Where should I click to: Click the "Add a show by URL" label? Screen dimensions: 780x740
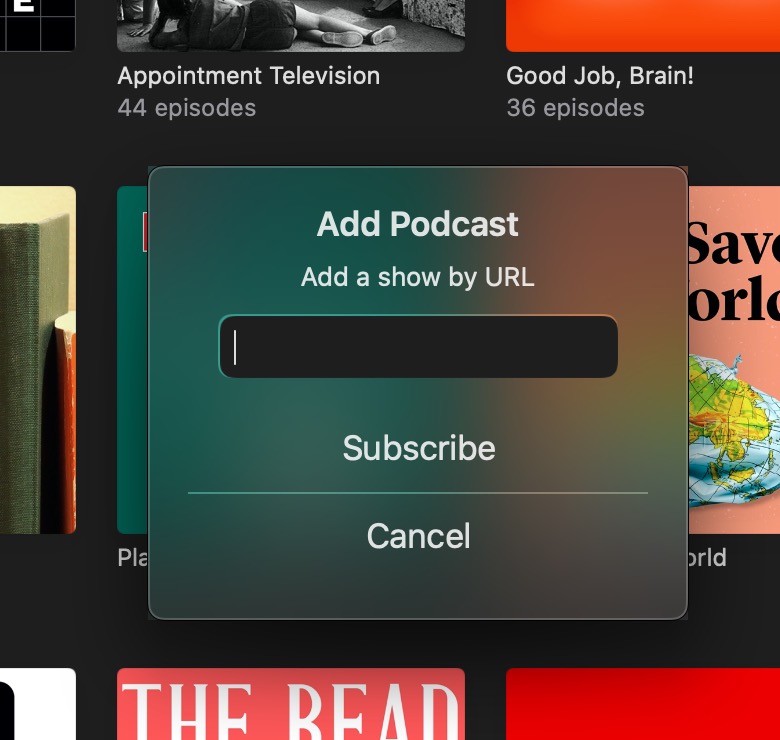418,277
